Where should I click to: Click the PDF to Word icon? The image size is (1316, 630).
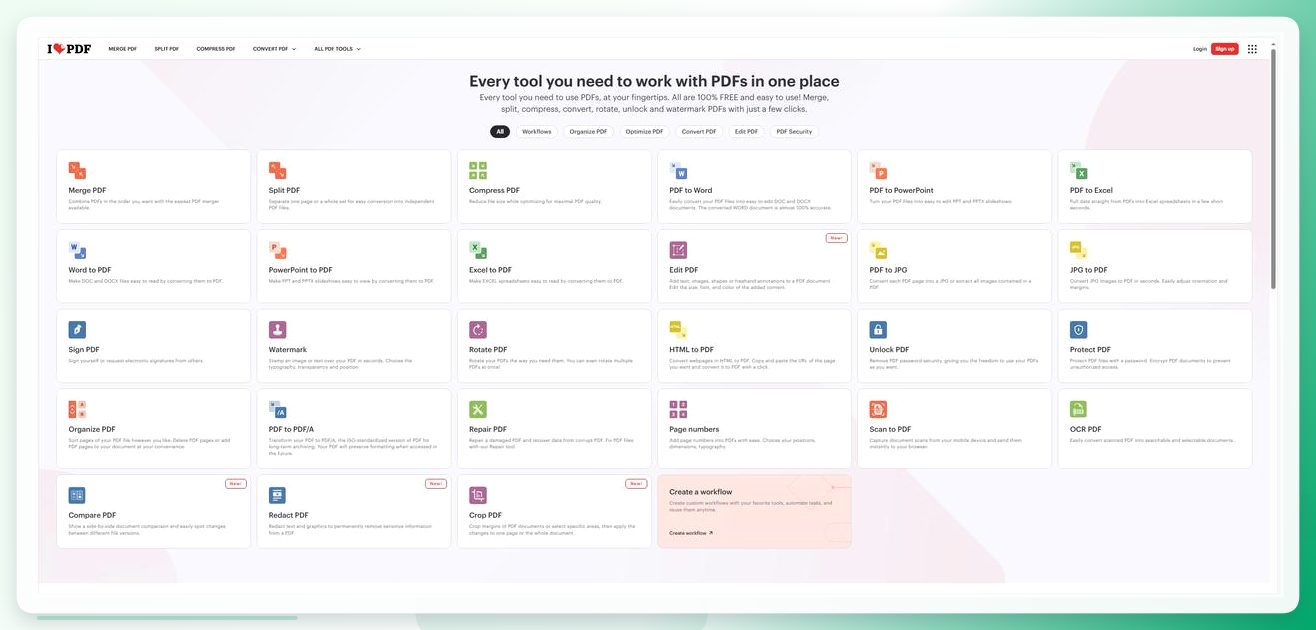[678, 170]
